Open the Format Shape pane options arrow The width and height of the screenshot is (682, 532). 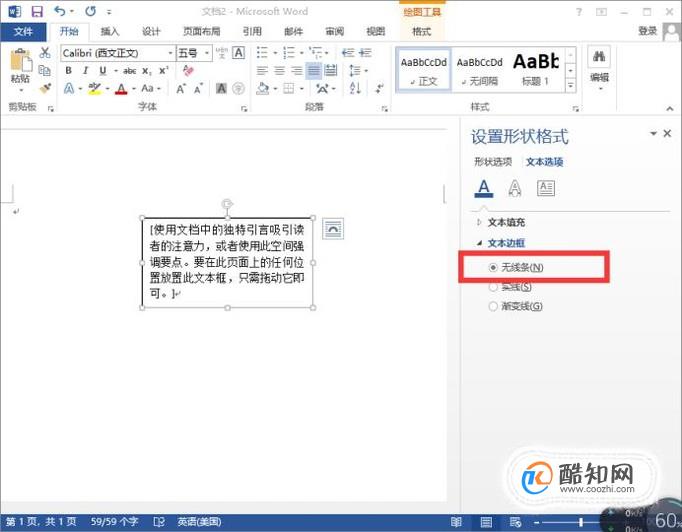(x=653, y=133)
